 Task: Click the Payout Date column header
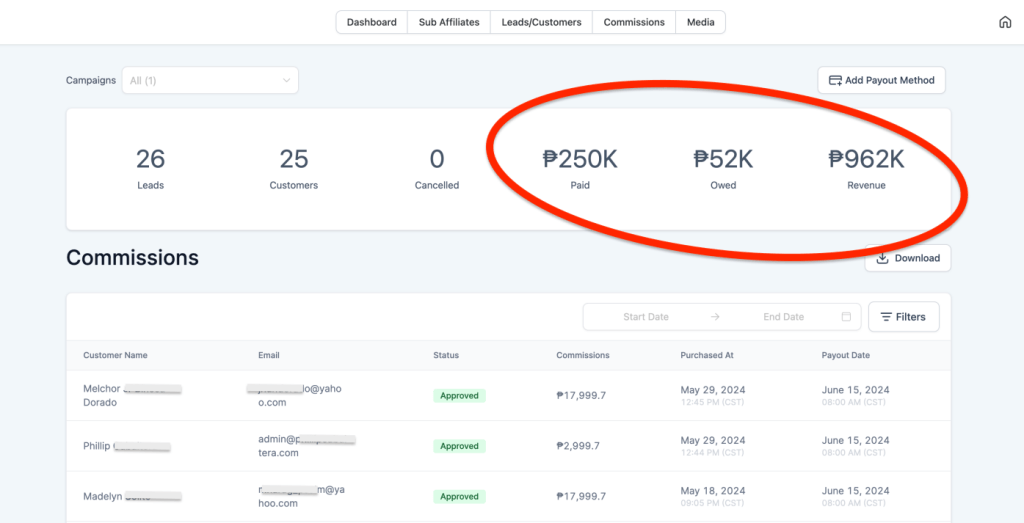click(x=846, y=355)
